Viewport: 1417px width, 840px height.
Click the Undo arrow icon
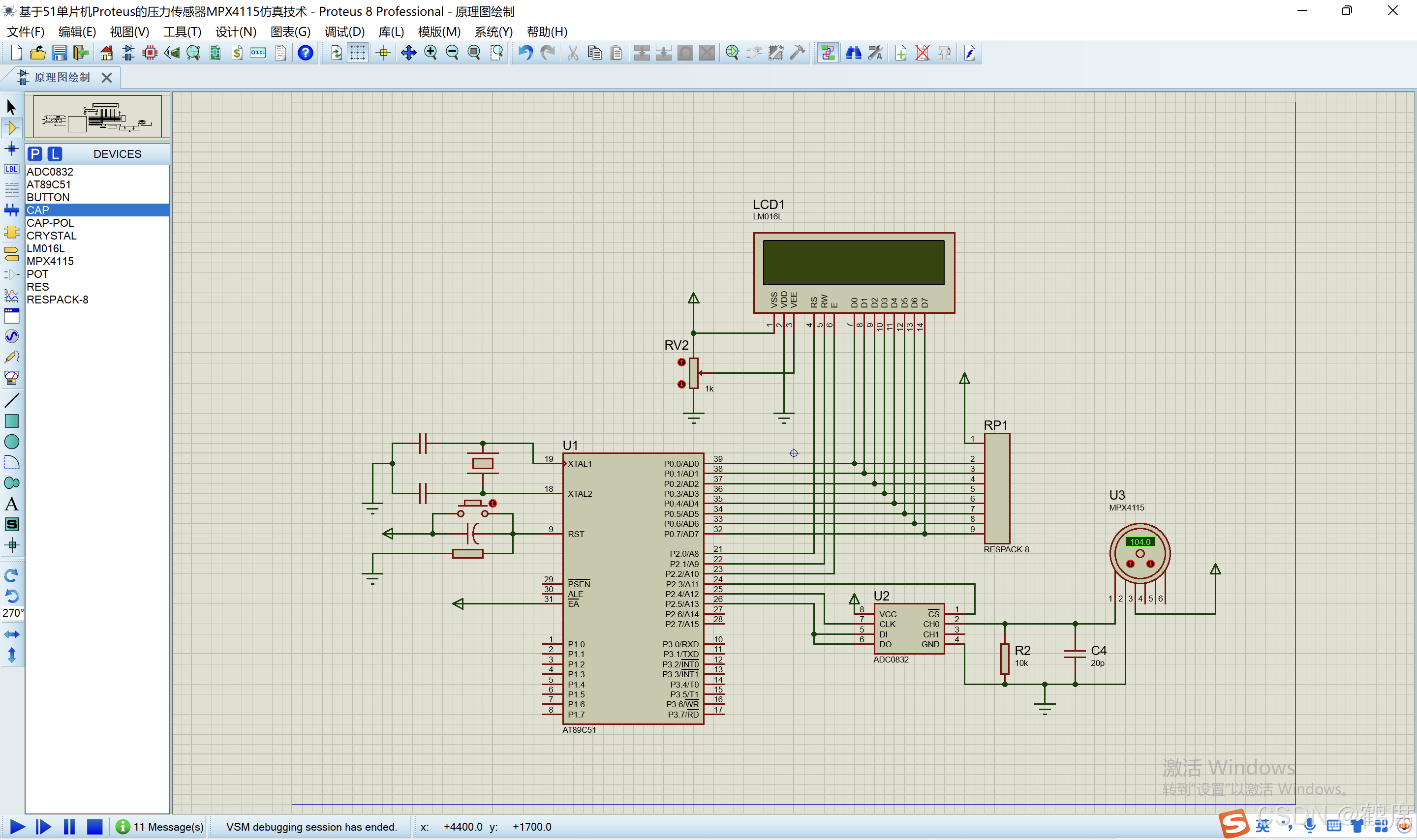click(525, 53)
